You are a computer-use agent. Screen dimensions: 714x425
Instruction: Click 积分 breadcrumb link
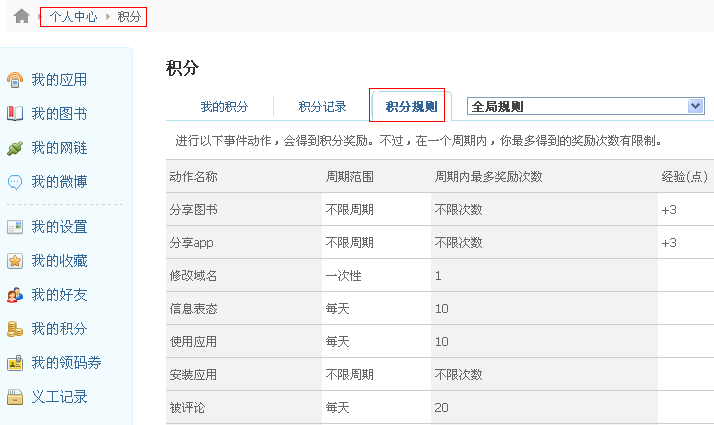tap(129, 17)
